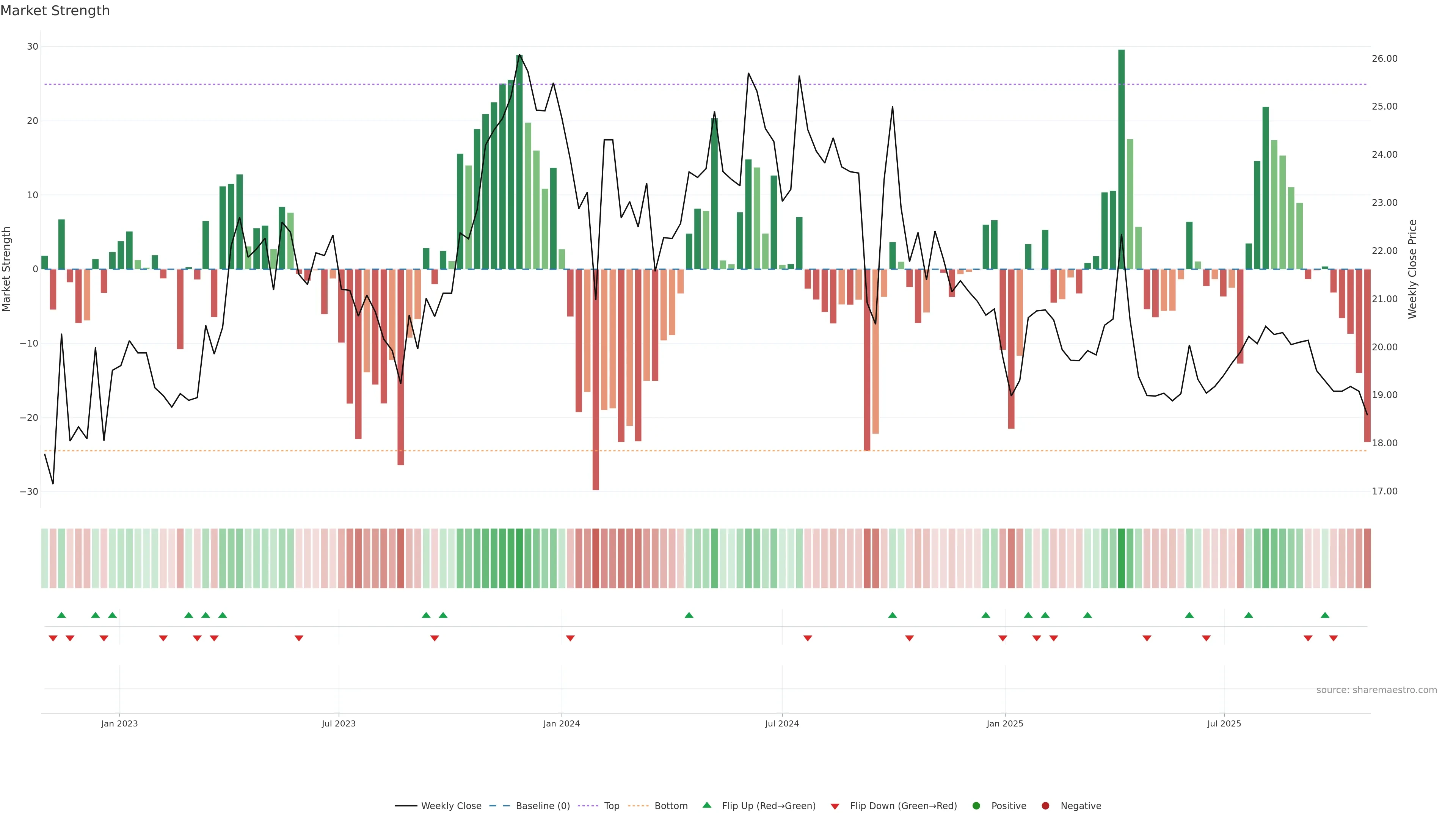Click the Flip Down red triangle legend icon

click(x=835, y=806)
